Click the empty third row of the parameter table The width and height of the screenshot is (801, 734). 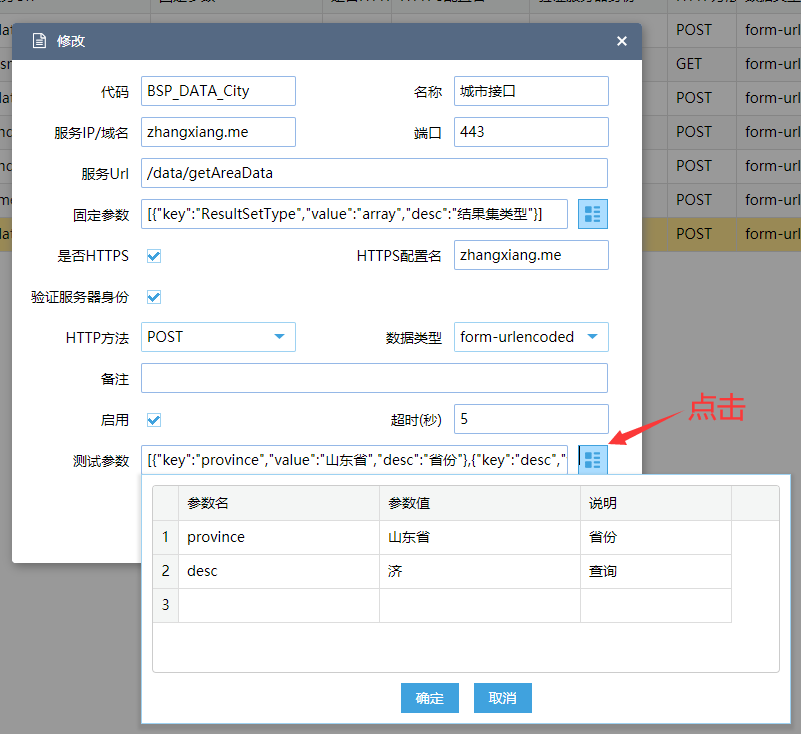click(x=278, y=605)
